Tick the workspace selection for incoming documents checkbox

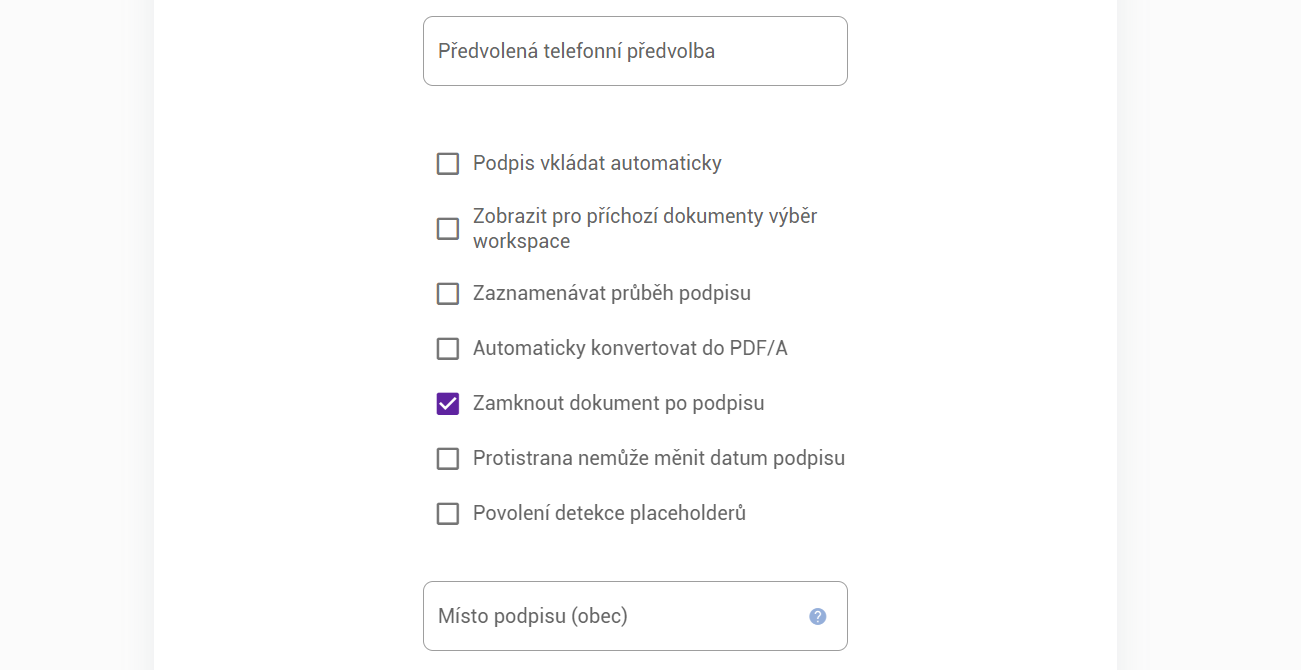[448, 229]
